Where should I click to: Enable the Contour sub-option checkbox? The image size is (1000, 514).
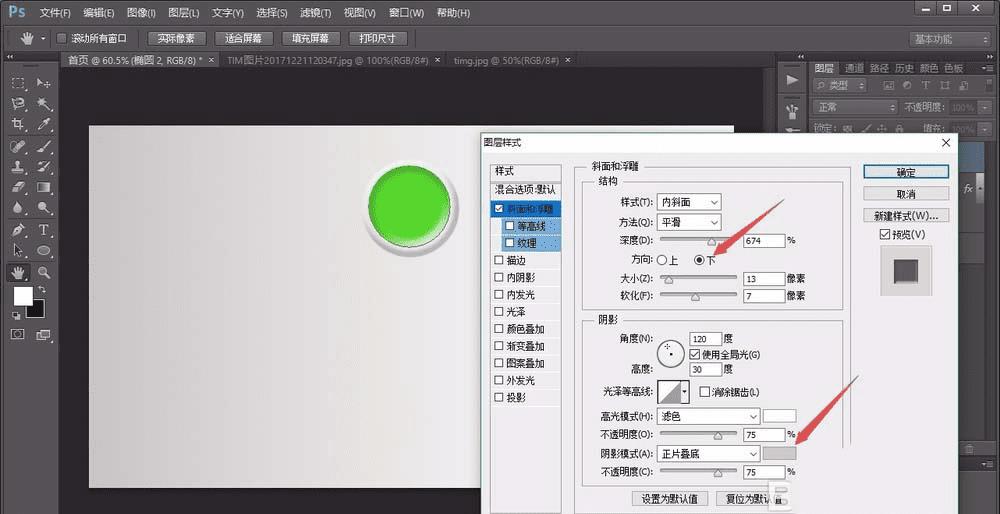510,226
